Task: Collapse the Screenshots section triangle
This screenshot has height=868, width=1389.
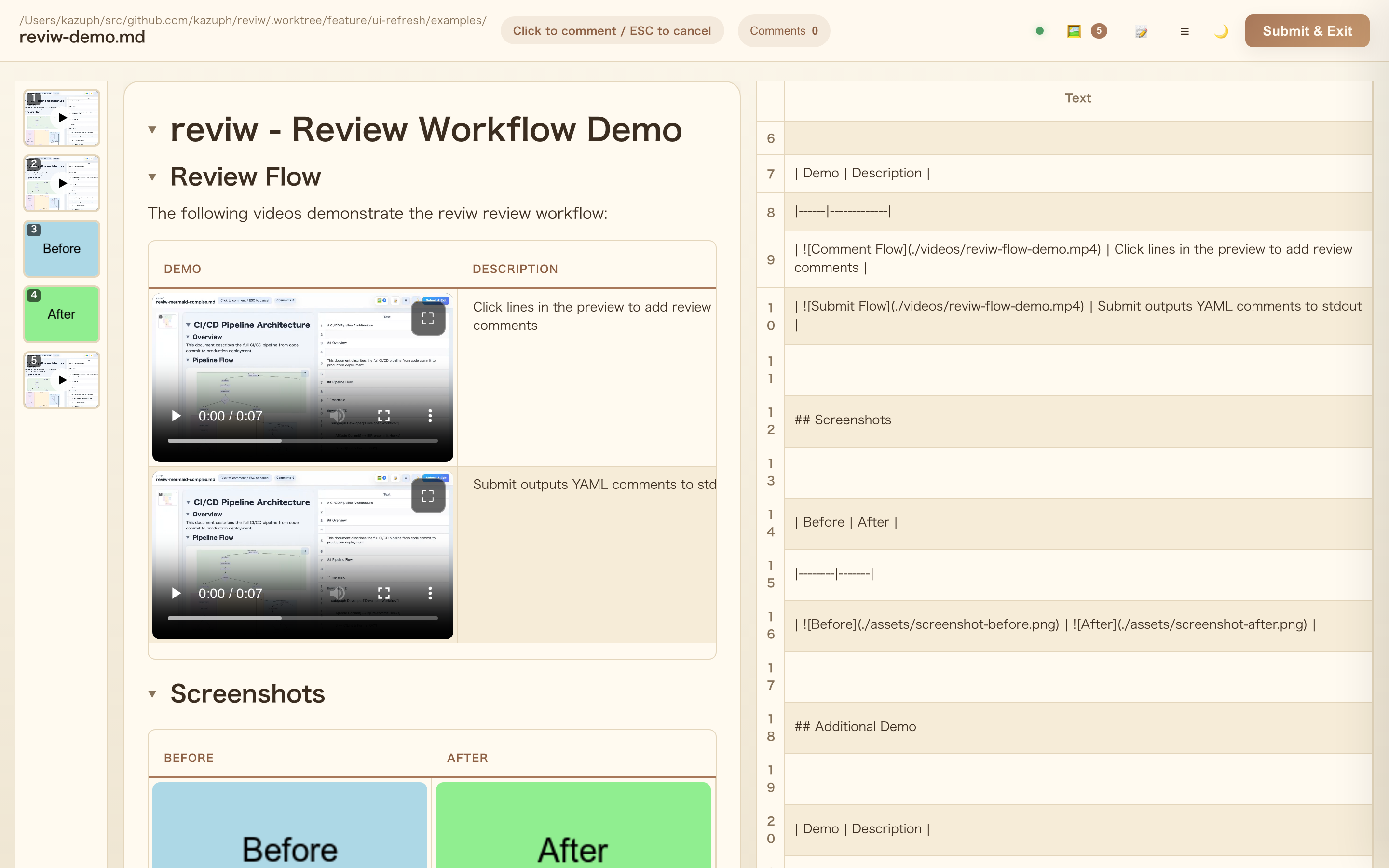Action: [152, 694]
